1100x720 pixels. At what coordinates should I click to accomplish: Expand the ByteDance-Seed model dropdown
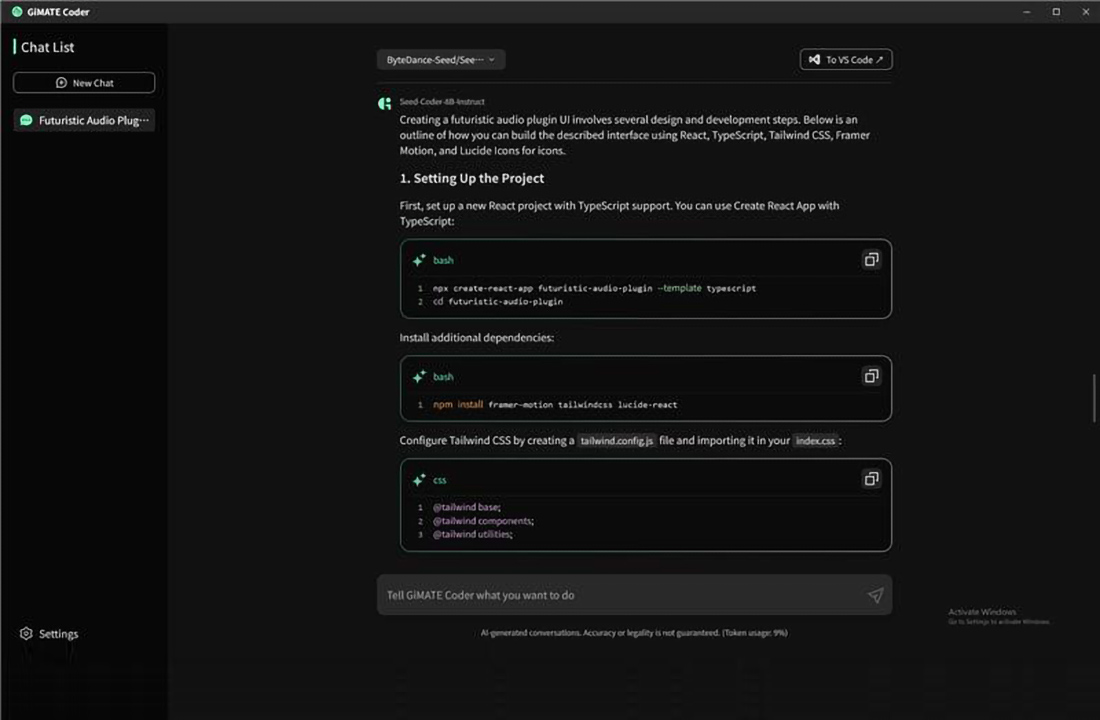click(441, 60)
